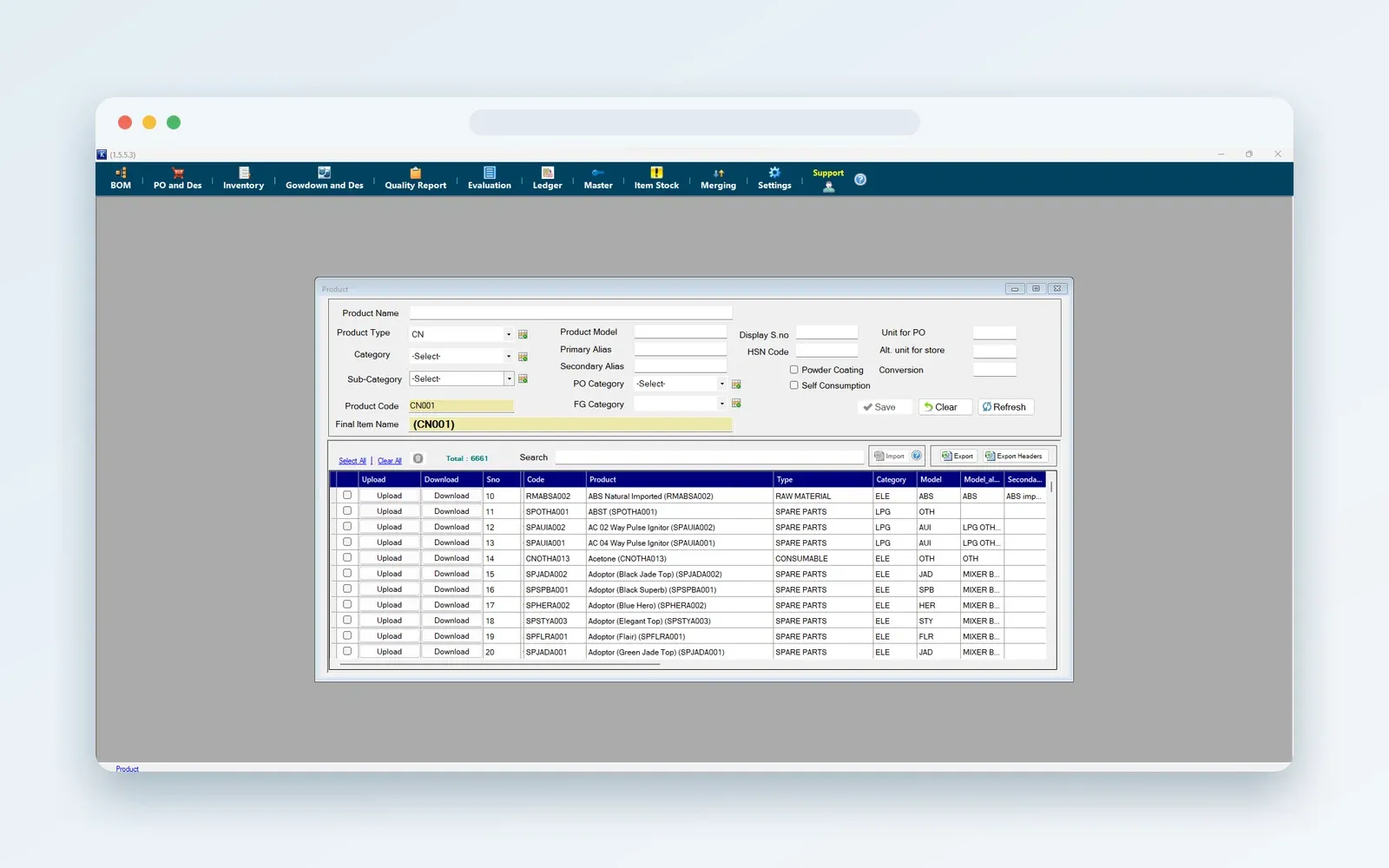The image size is (1389, 868).
Task: Click the Product Name input field
Action: pyautogui.click(x=571, y=312)
